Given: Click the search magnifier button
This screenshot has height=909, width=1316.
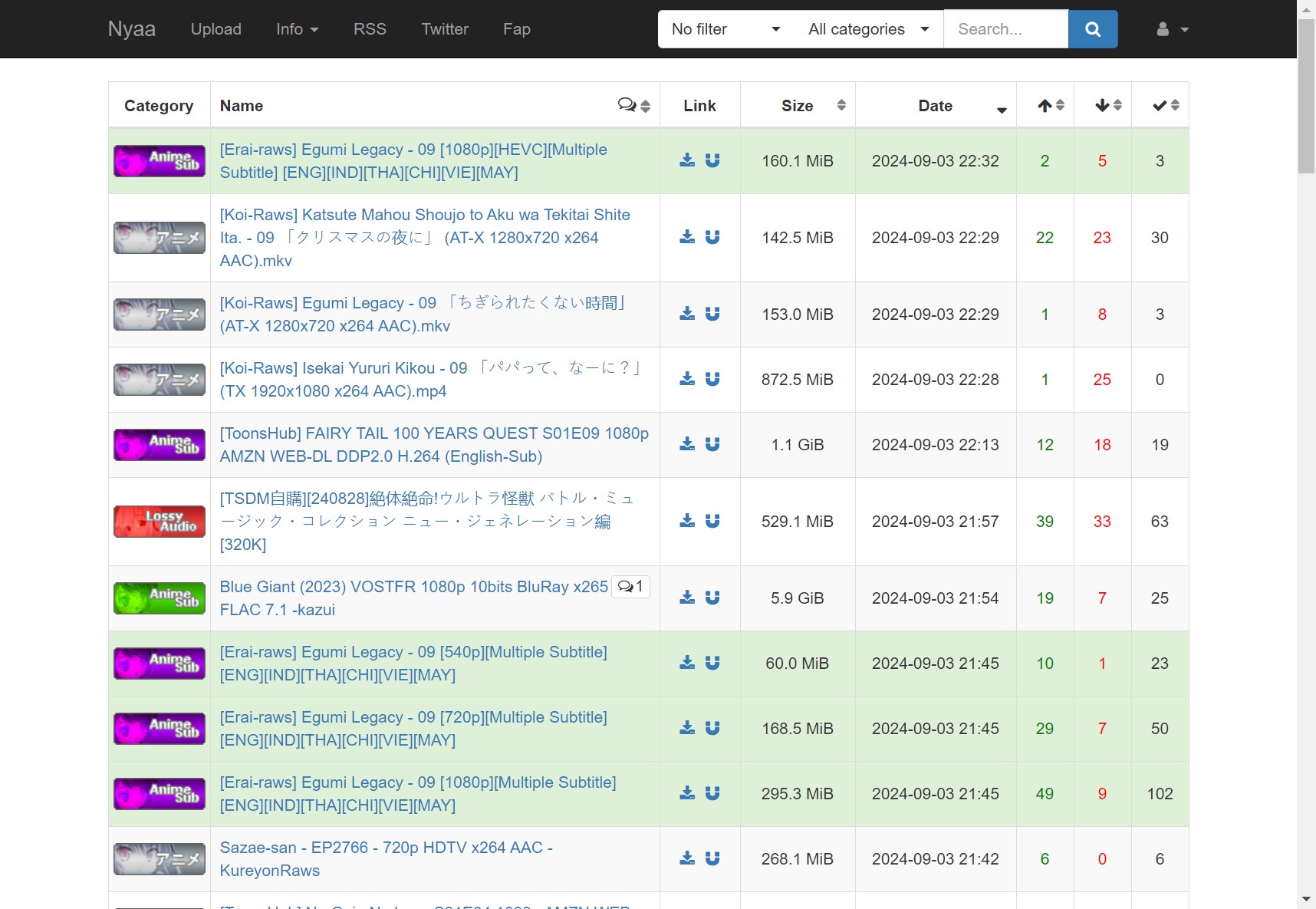Looking at the screenshot, I should [1092, 29].
